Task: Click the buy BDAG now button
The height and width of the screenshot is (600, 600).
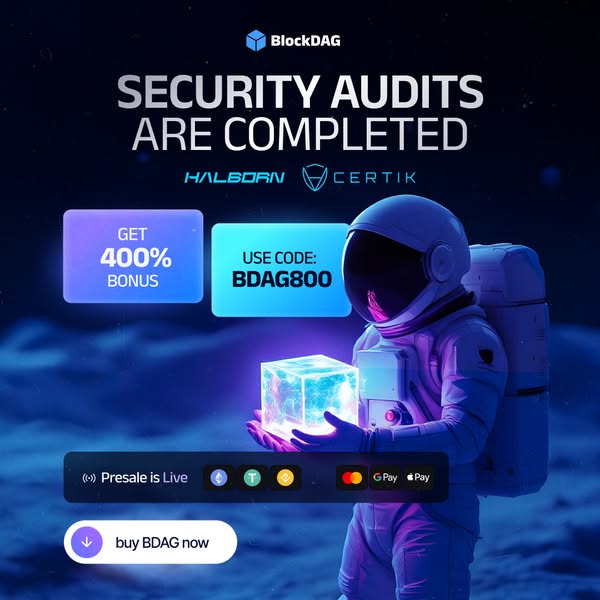Action: pos(150,542)
